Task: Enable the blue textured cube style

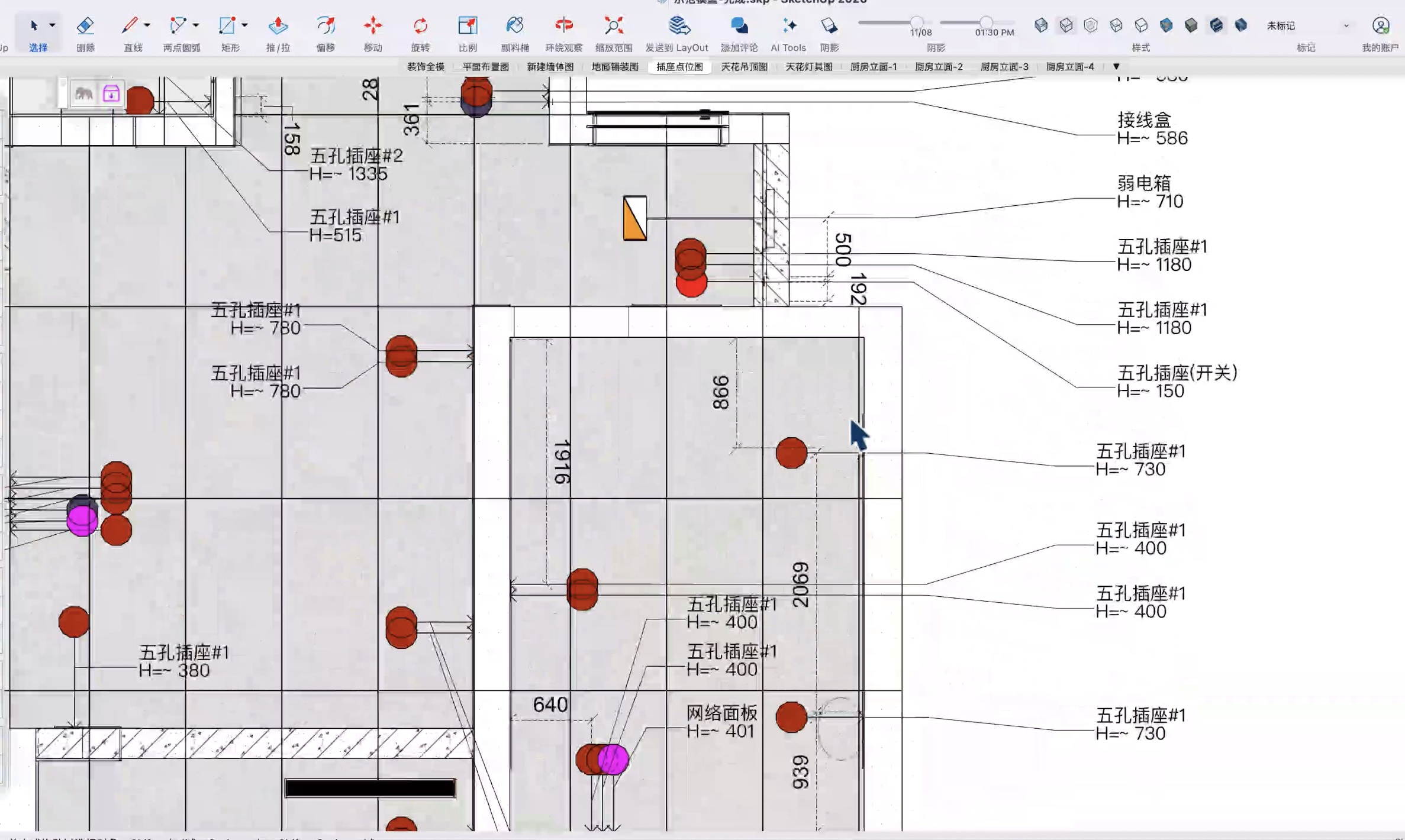Action: (1166, 25)
